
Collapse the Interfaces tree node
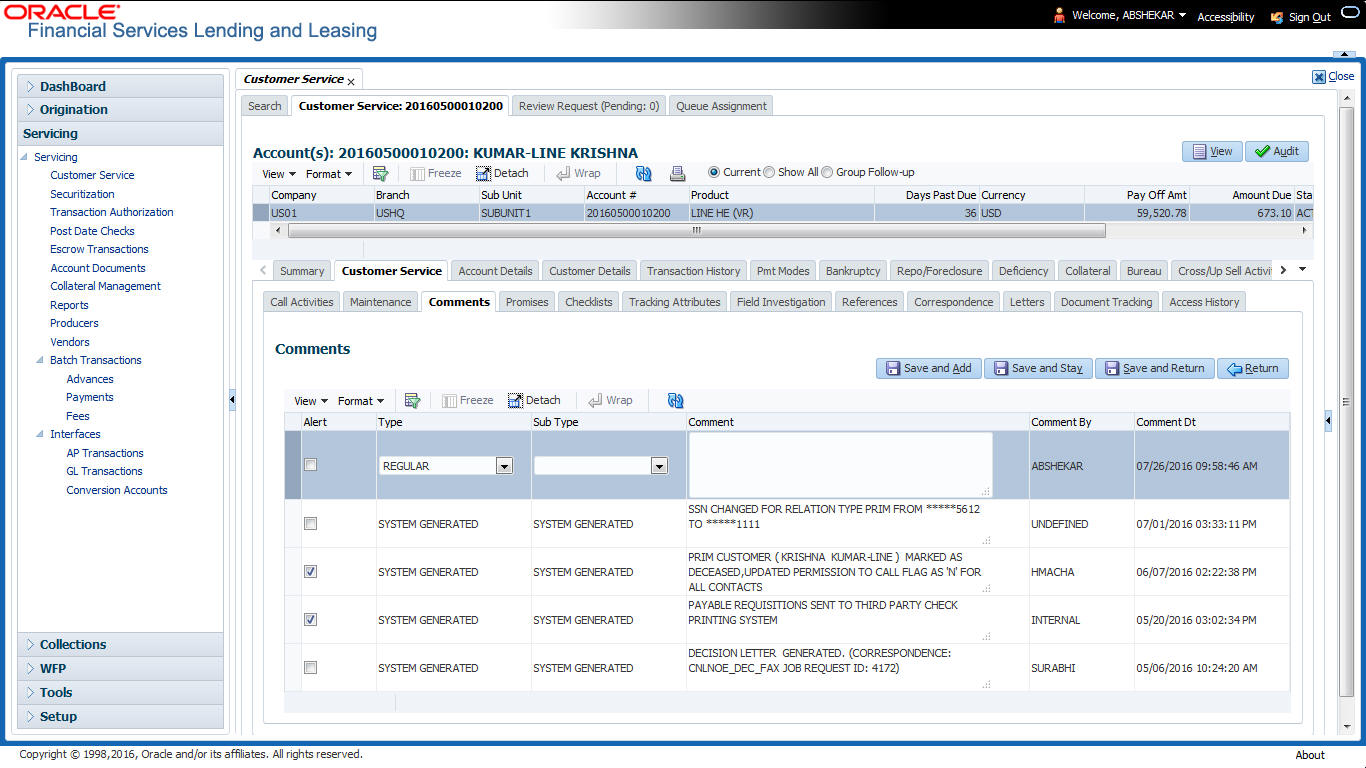tap(40, 434)
